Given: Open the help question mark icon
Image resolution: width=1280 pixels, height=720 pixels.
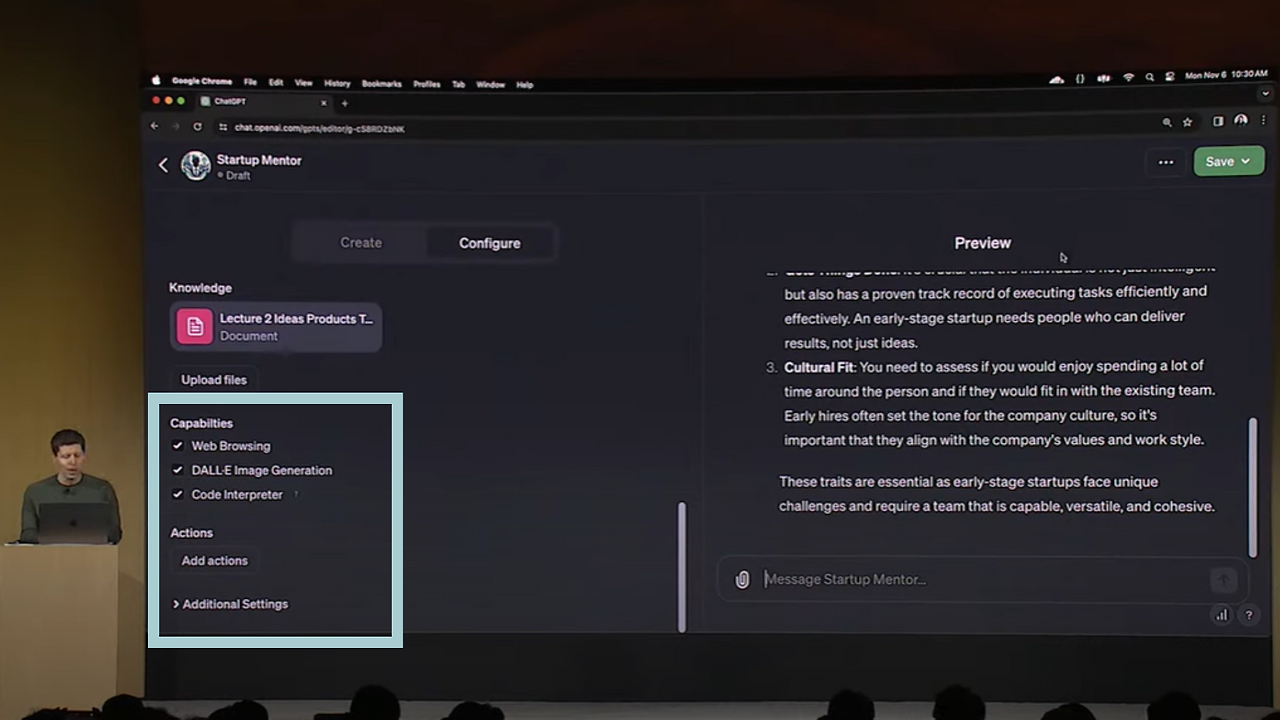Looking at the screenshot, I should click(x=1248, y=616).
